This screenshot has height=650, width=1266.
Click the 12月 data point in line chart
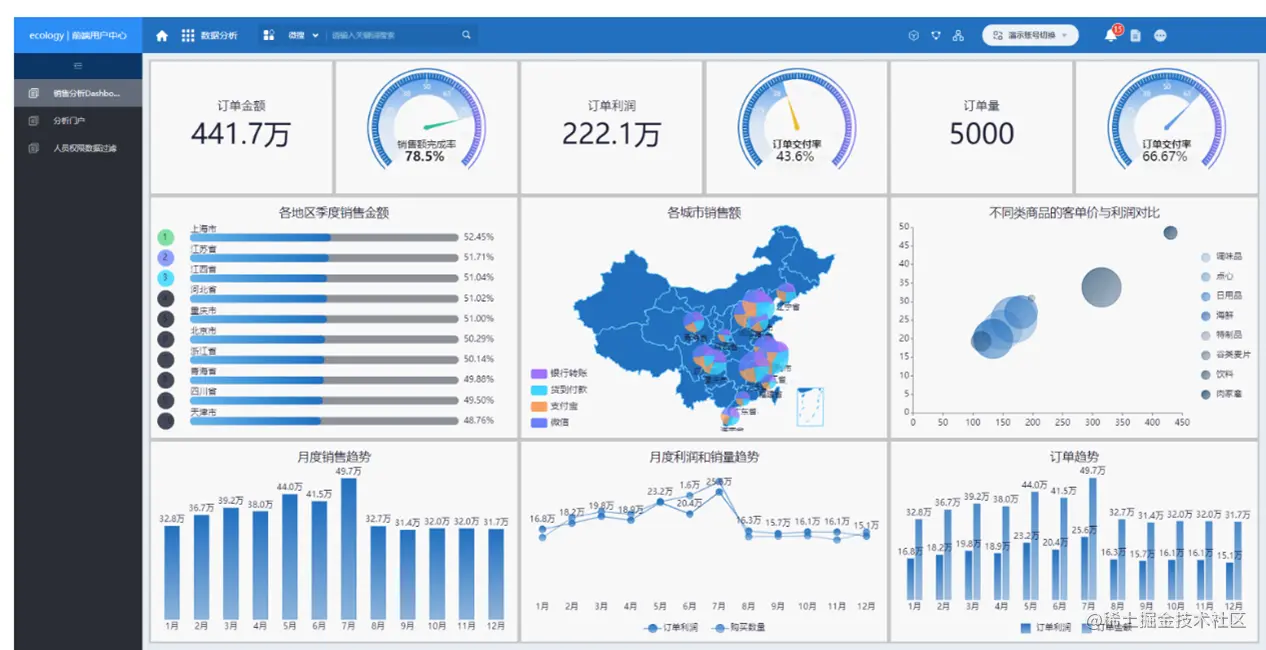pos(866,534)
